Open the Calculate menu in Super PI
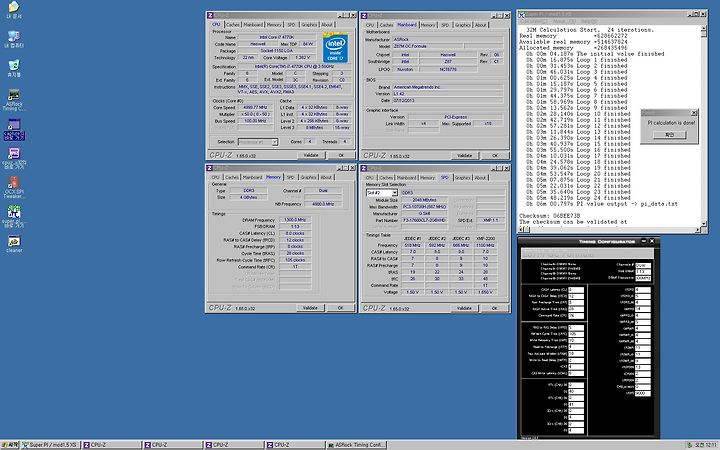 click(x=534, y=21)
